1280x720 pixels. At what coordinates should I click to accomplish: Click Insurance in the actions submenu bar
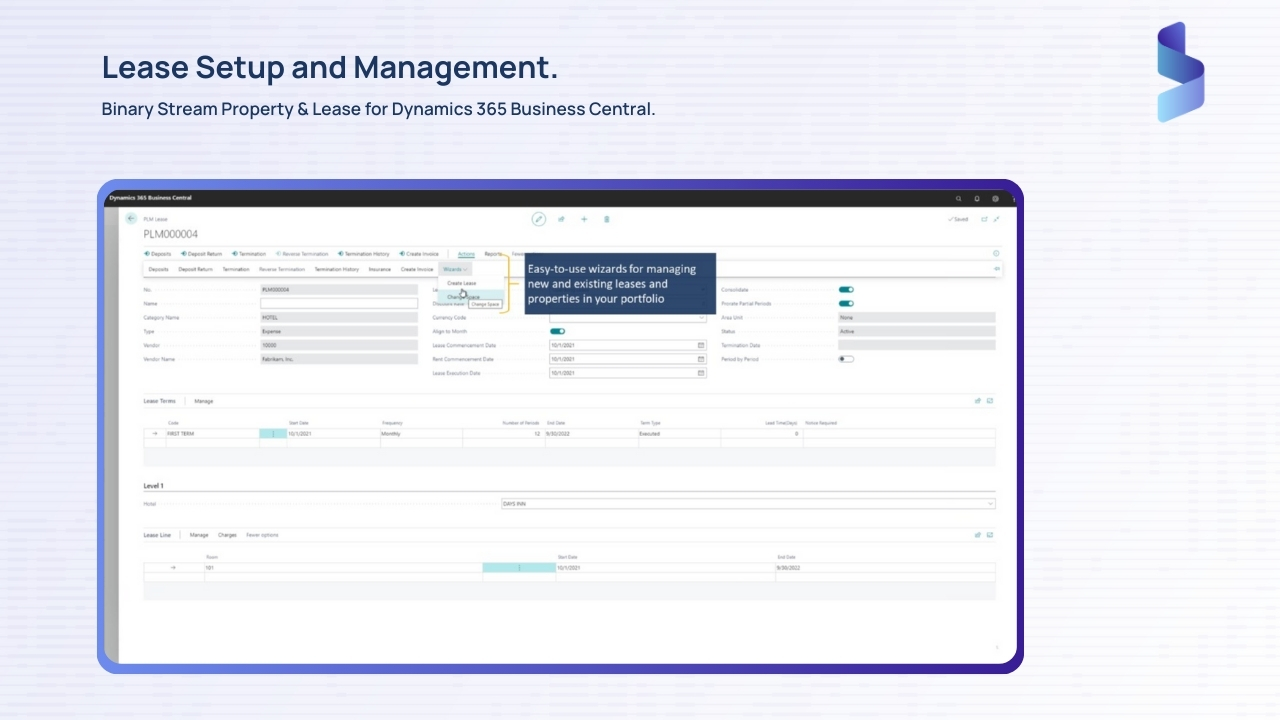pos(380,269)
